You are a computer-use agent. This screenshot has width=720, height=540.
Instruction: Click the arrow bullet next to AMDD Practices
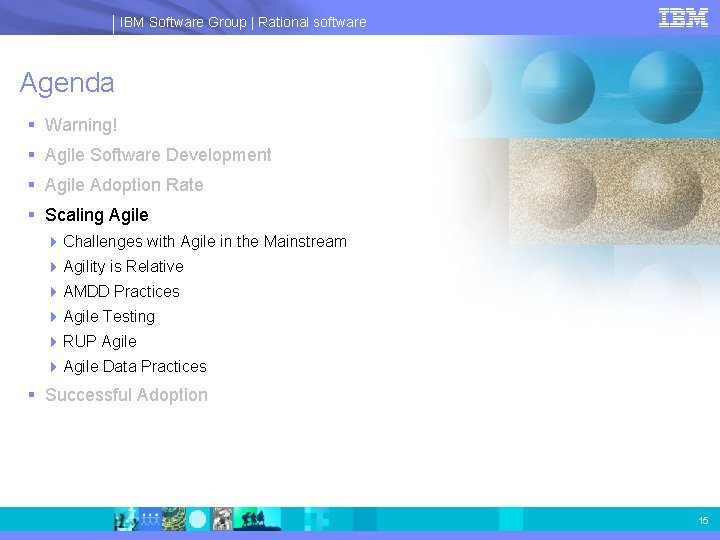click(x=53, y=292)
